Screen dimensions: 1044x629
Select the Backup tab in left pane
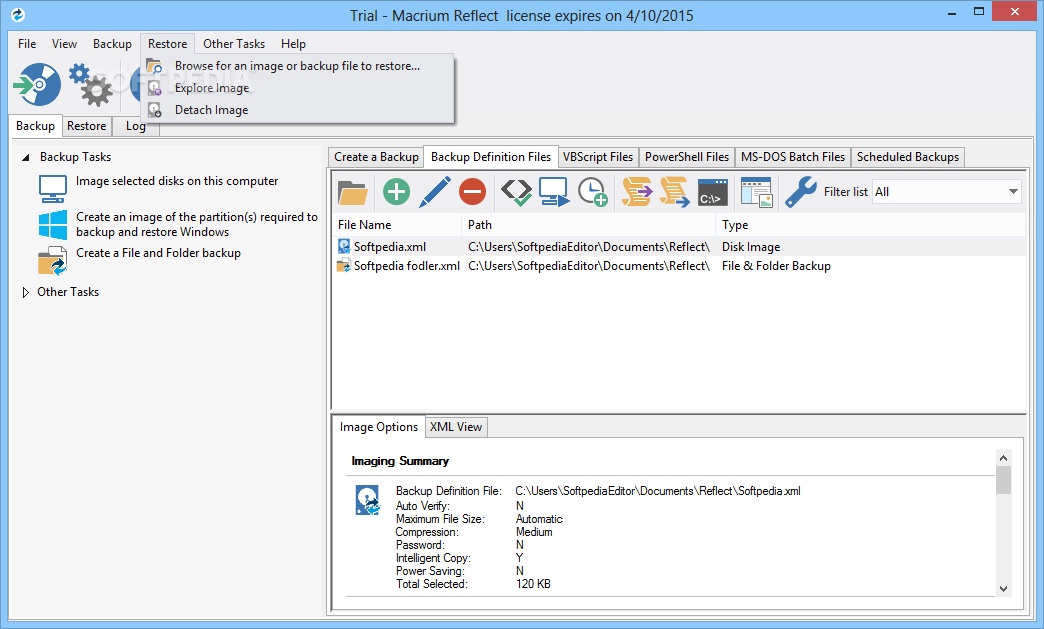(x=35, y=126)
